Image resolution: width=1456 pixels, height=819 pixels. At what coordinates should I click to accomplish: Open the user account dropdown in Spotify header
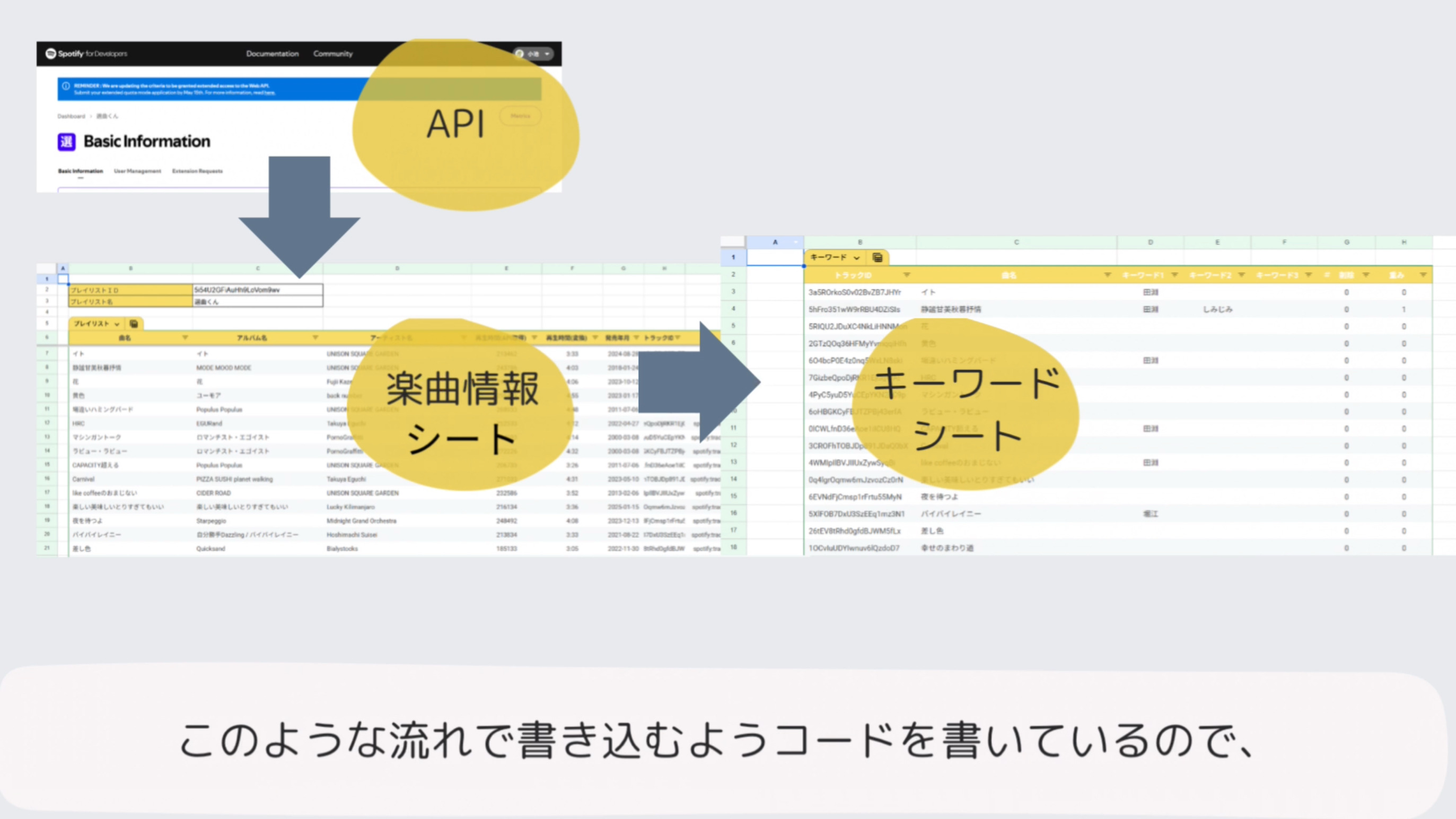tap(533, 54)
